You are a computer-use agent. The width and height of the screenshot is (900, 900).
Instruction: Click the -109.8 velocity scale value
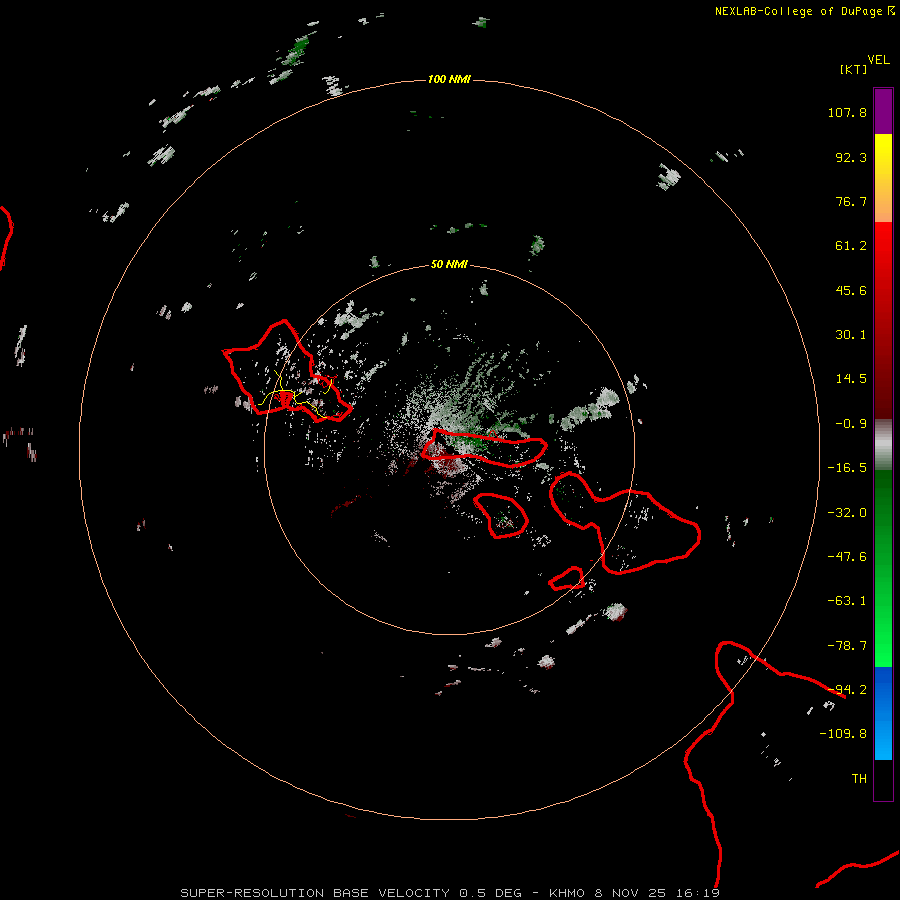(843, 734)
